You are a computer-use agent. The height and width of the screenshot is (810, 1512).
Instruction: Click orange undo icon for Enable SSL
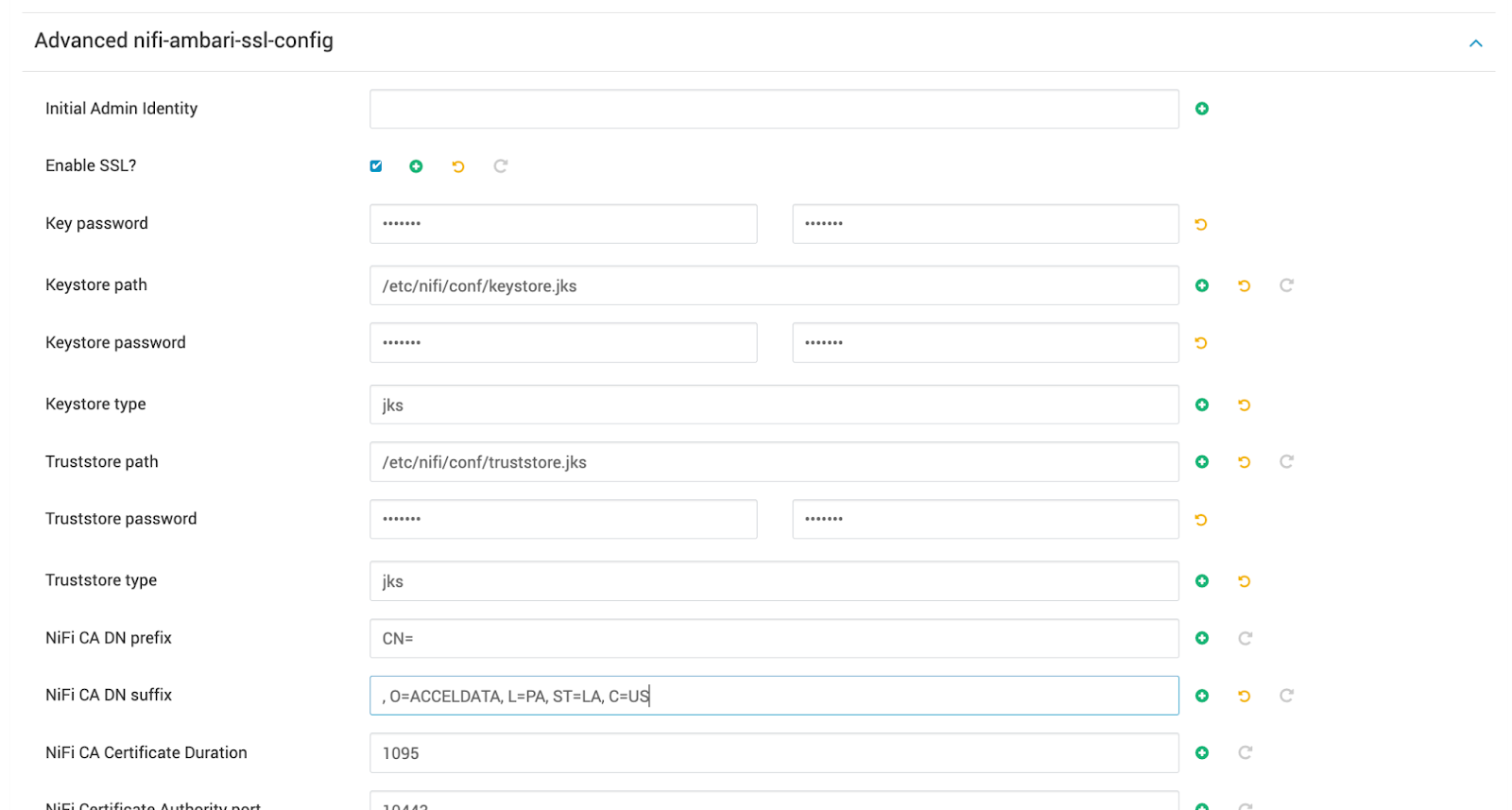[458, 166]
